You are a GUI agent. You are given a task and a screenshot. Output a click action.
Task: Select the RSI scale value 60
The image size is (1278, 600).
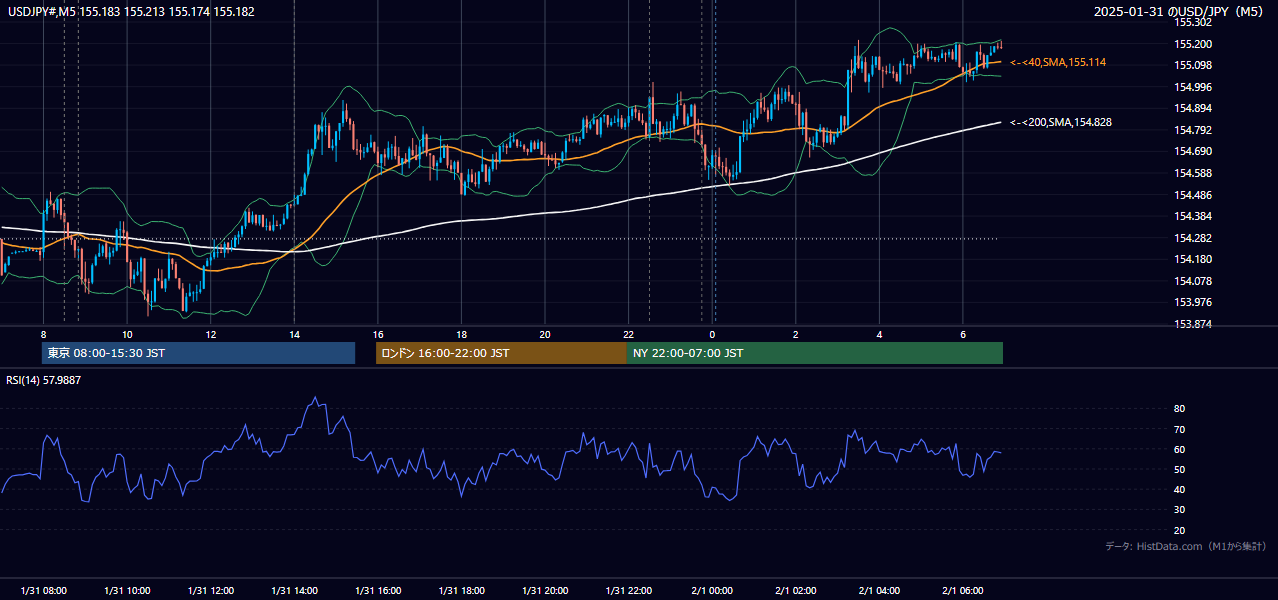pyautogui.click(x=1179, y=449)
